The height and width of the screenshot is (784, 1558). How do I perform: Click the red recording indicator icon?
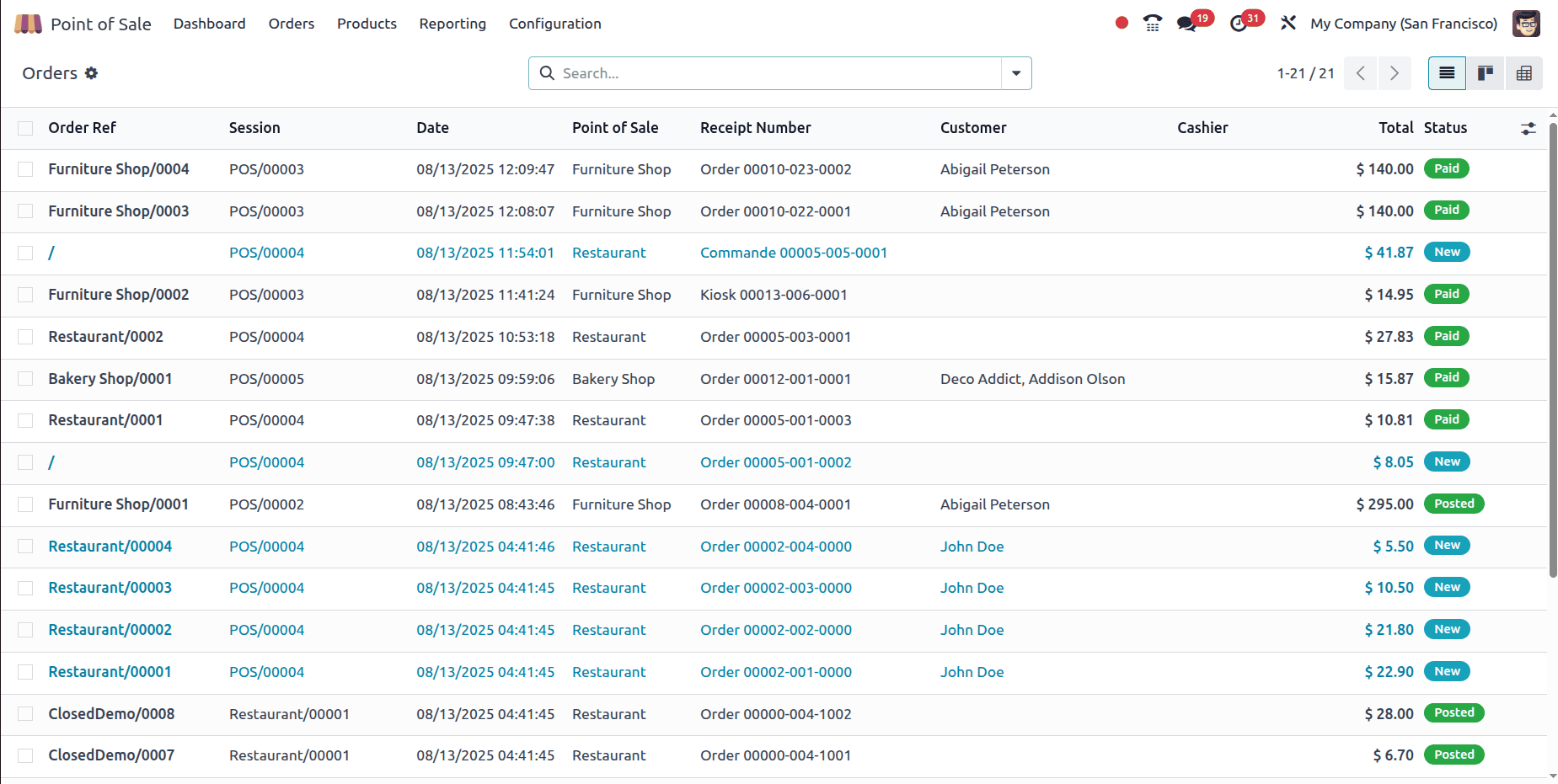(1122, 24)
